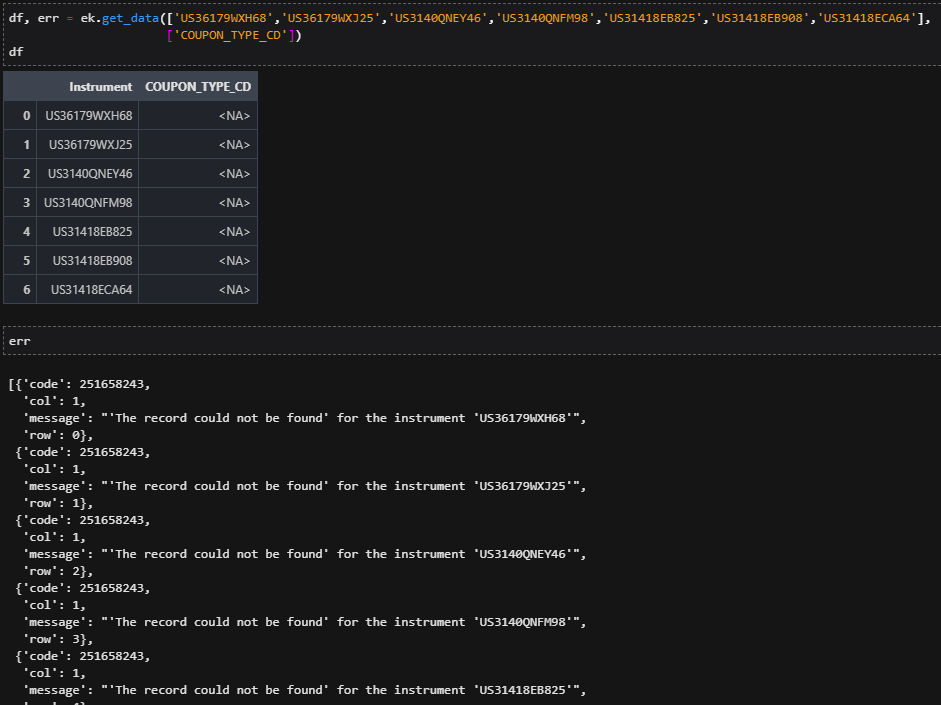Screen dimensions: 941x705
Task: Click the <NA> value for US36179WXH68
Action: 198,116
